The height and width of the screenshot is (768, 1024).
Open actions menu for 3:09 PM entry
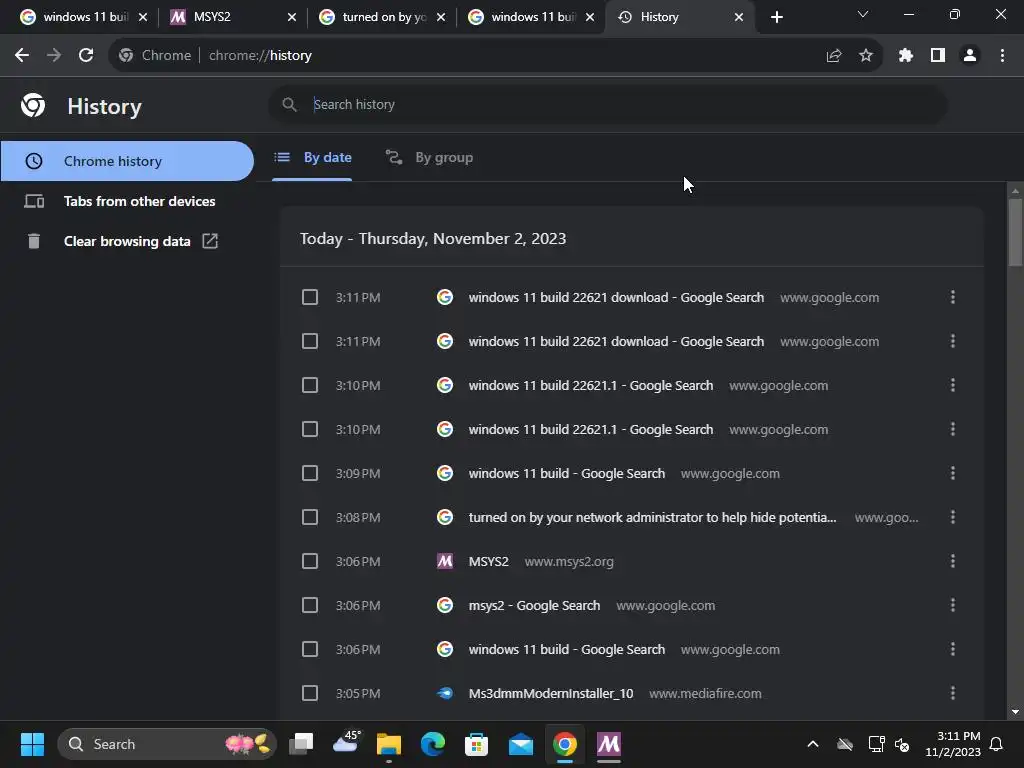953,473
